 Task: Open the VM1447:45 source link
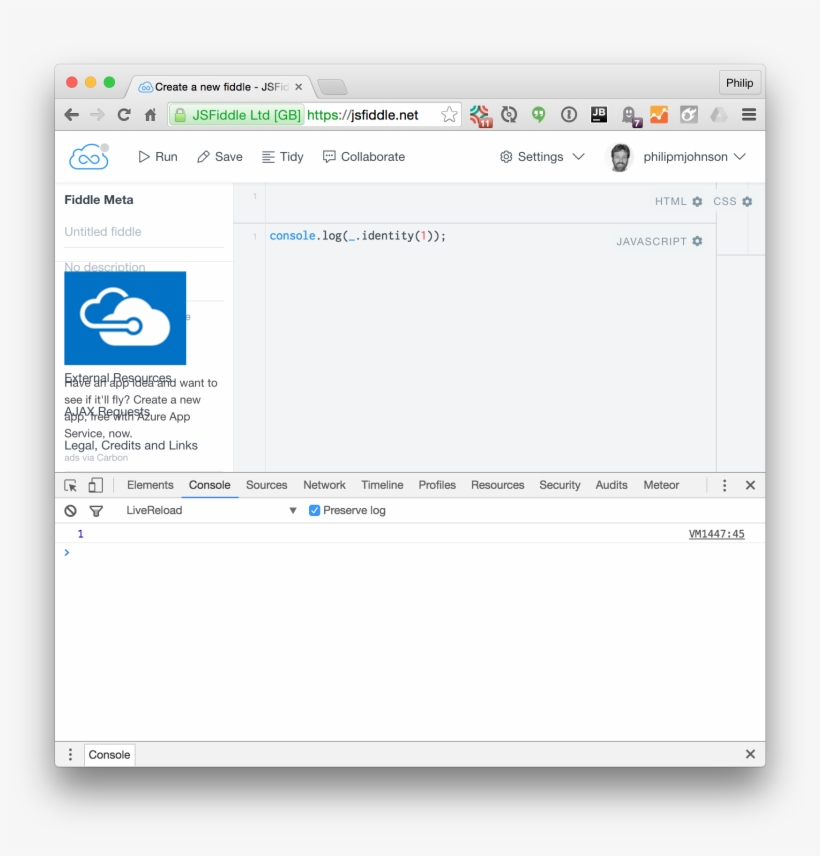pos(718,533)
